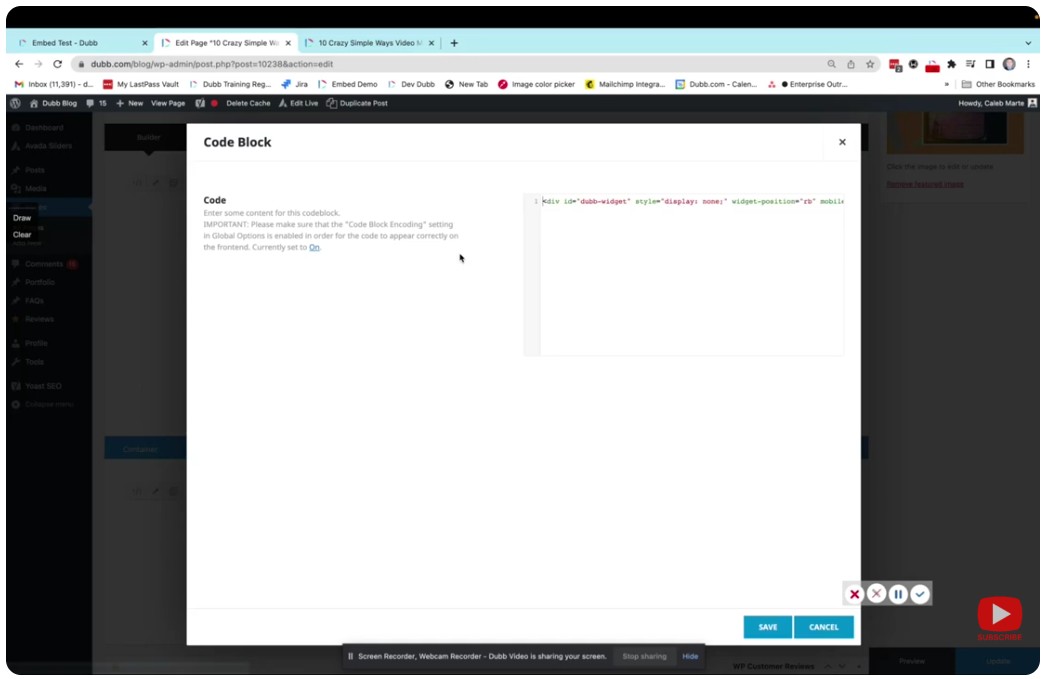Open Dashboard in the WordPress sidebar
The height and width of the screenshot is (679, 1044).
click(44, 127)
